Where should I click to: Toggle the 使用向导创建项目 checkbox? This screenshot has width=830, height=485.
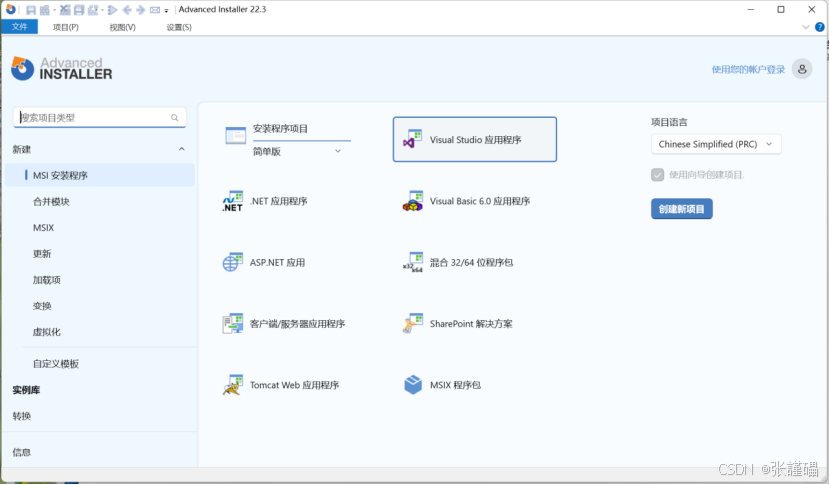(657, 175)
